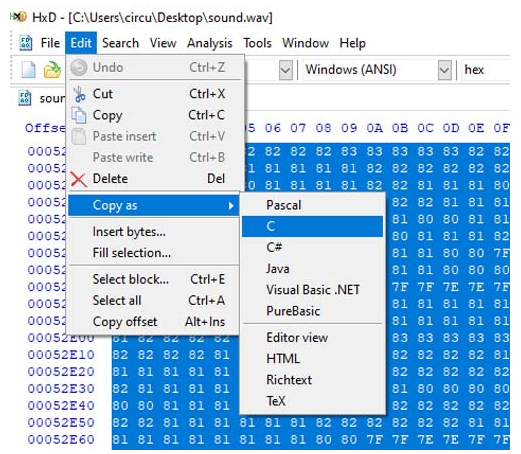The height and width of the screenshot is (454, 521).
Task: Click offset row 00052E40
Action: (61, 406)
